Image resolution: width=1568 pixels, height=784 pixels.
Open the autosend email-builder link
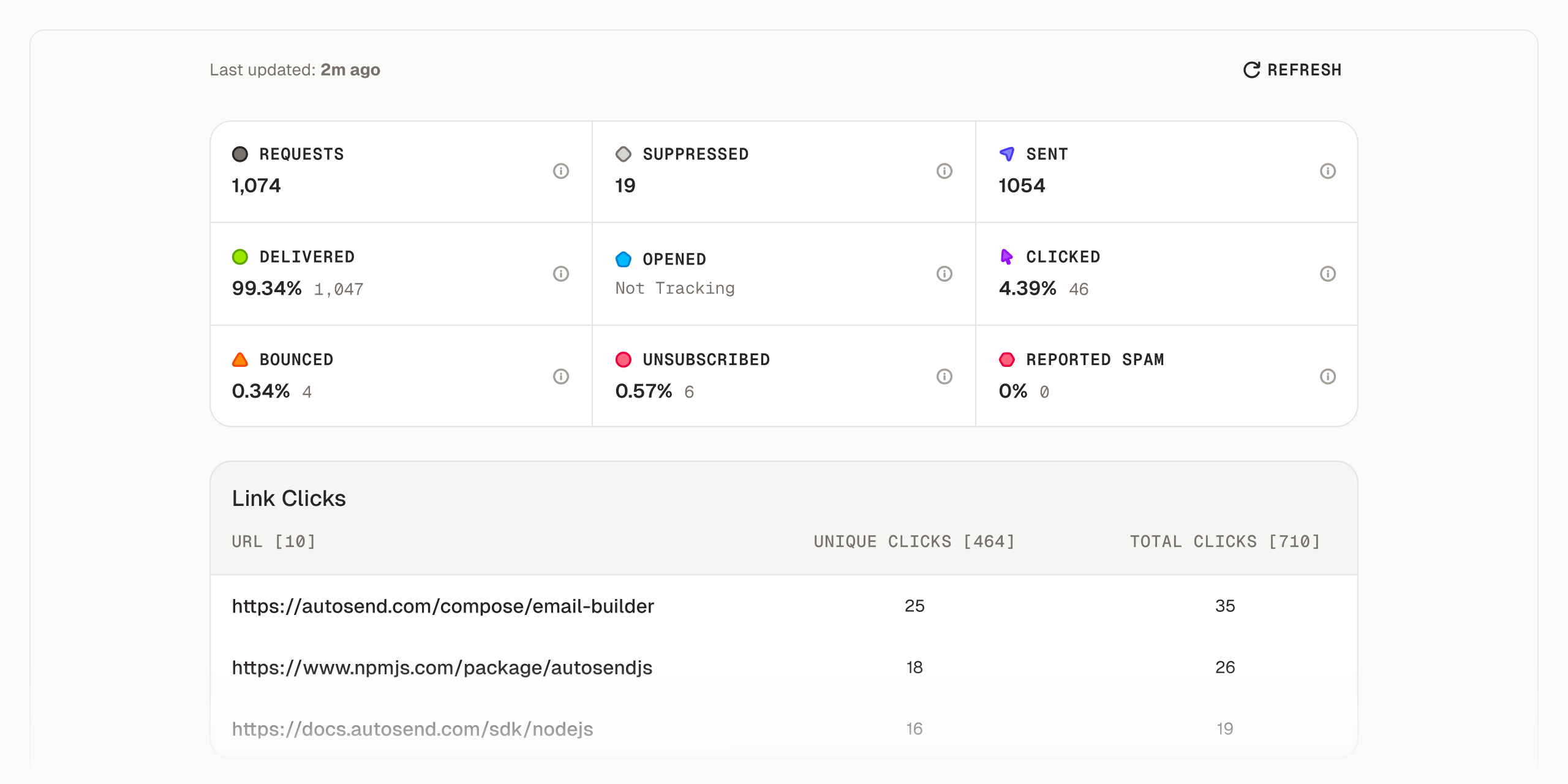(x=443, y=606)
